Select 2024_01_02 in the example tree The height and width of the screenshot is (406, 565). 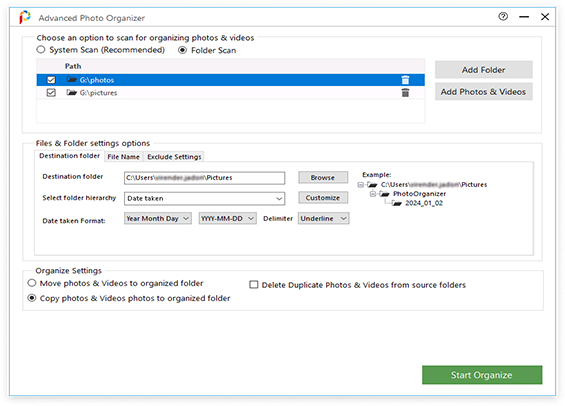click(x=424, y=203)
